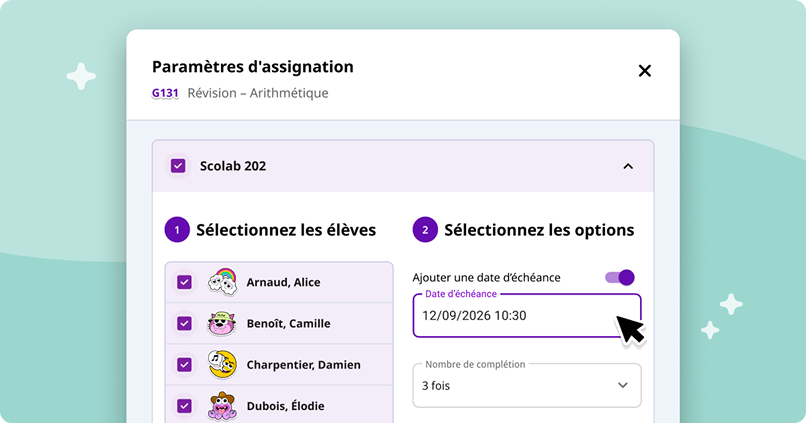Viewport: 806px width, 424px height.
Task: Click Benoît Camille's pink cat avatar
Action: pos(222,323)
